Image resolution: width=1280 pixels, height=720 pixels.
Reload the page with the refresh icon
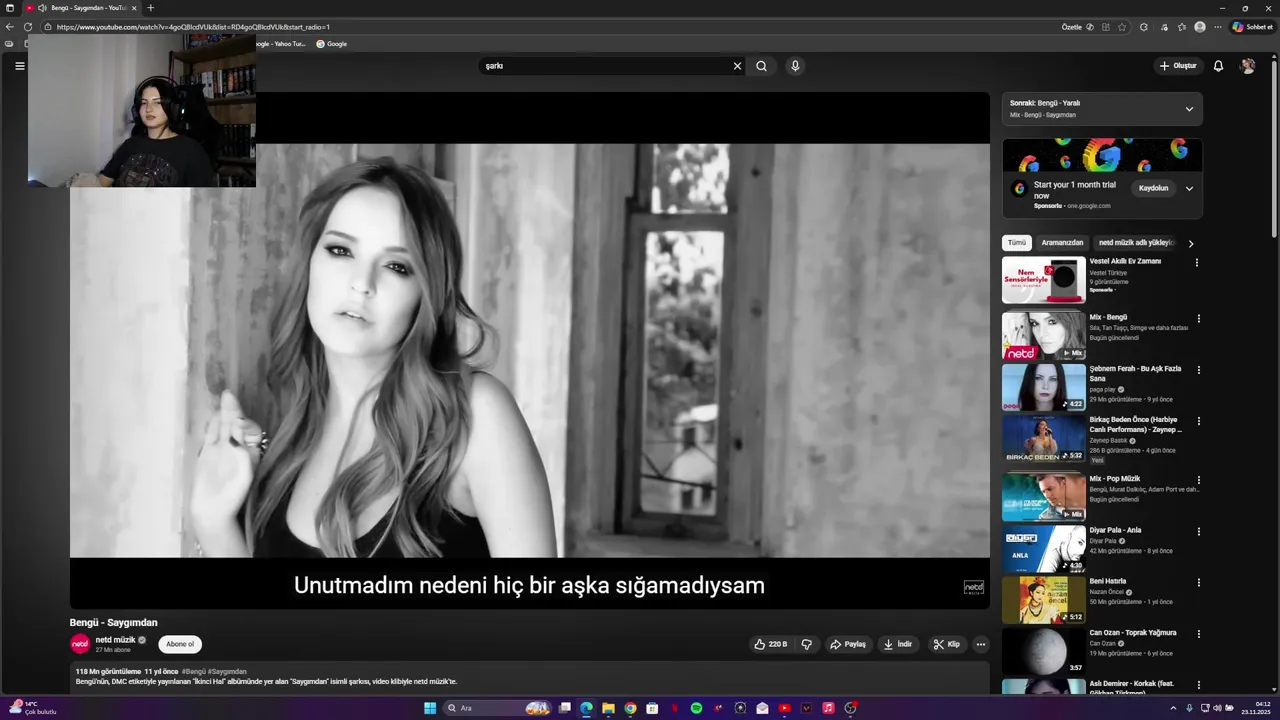(x=28, y=27)
